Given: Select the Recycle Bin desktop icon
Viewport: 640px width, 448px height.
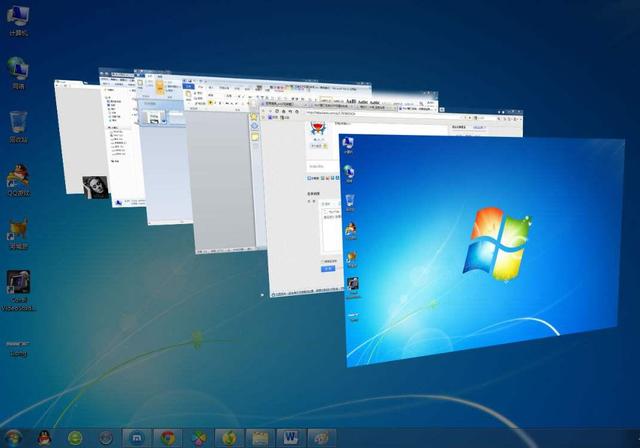Looking at the screenshot, I should (x=18, y=126).
